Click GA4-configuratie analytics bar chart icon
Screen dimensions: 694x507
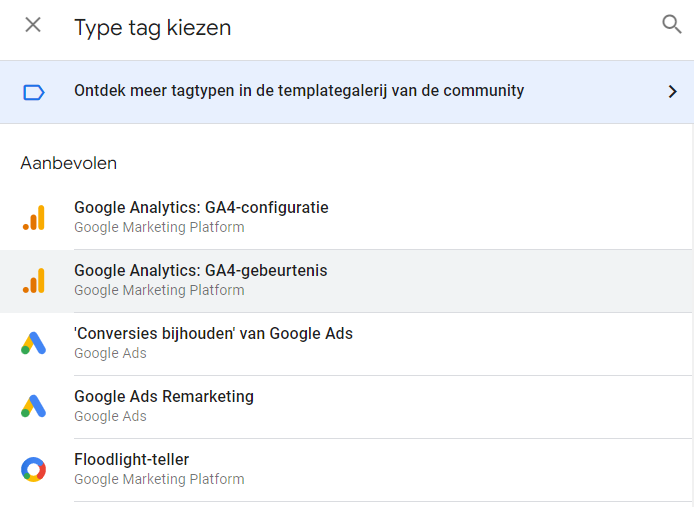34,218
